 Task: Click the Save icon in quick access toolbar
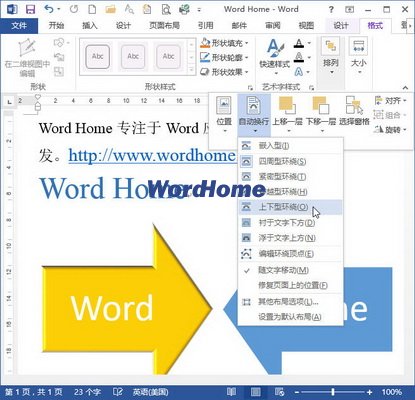point(30,9)
